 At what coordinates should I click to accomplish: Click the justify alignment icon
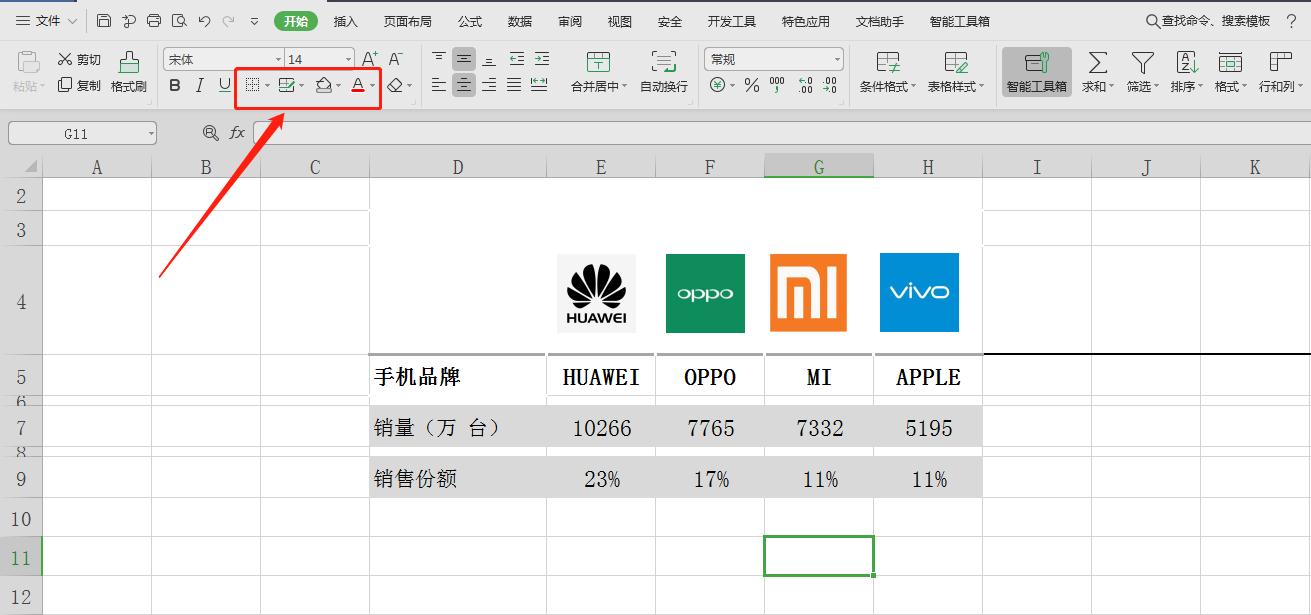[x=514, y=86]
